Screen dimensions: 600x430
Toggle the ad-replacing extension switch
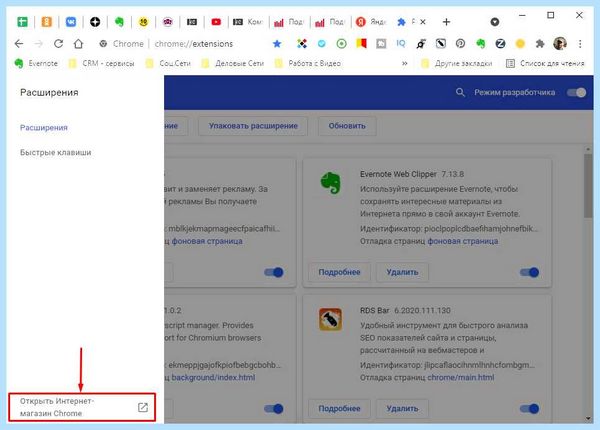pyautogui.click(x=274, y=272)
